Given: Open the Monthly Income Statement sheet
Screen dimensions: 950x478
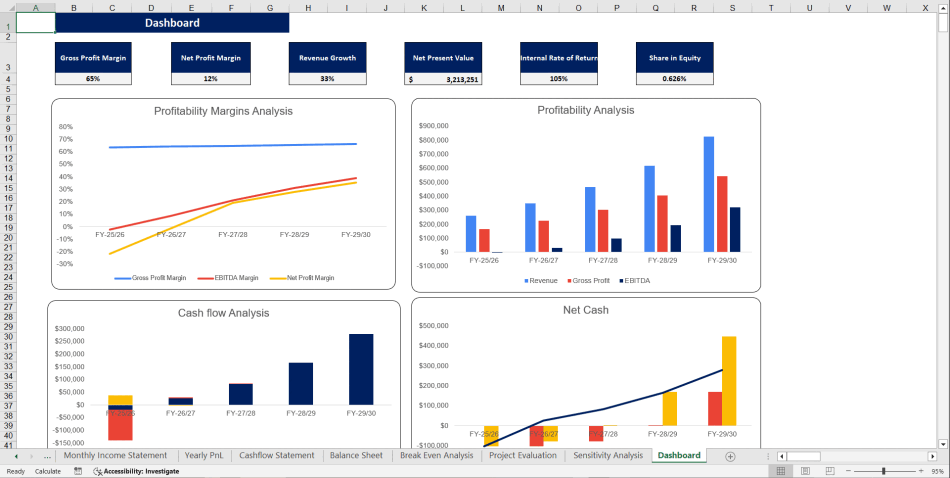Looking at the screenshot, I should (116, 456).
